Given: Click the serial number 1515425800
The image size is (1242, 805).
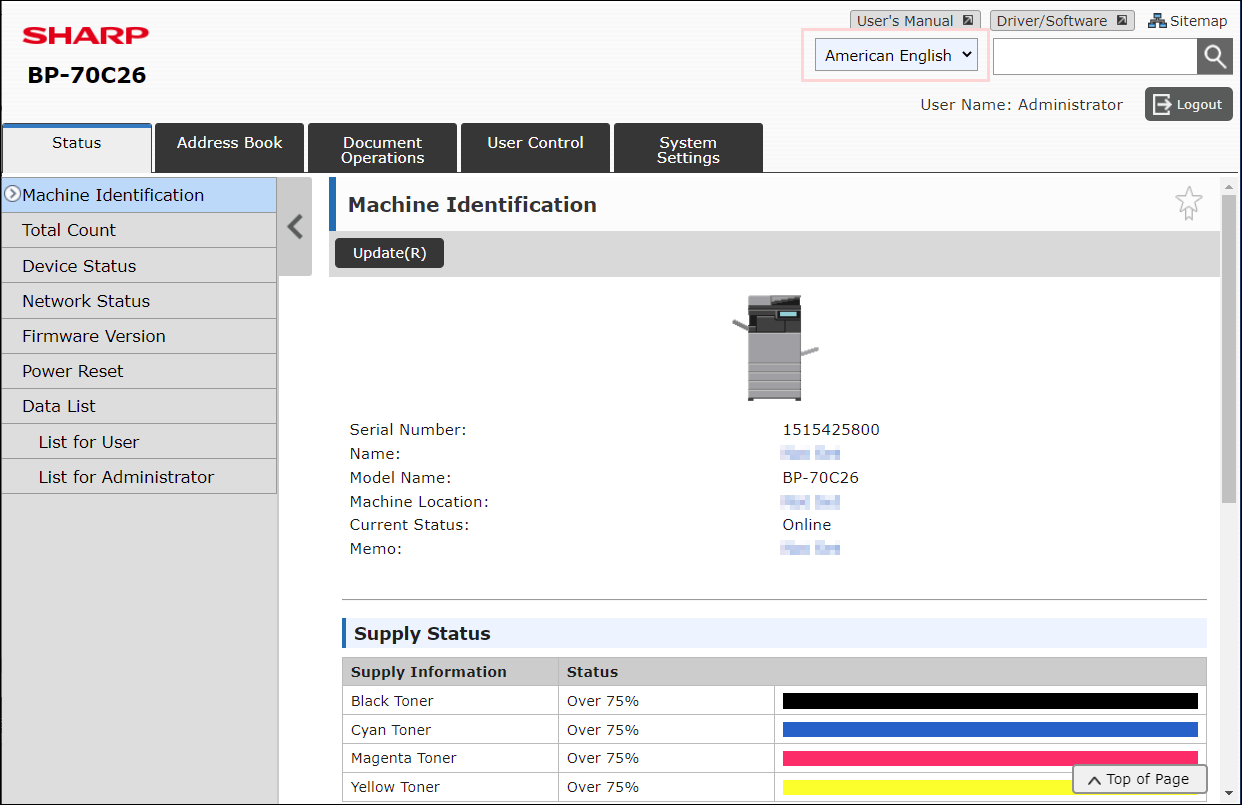Looking at the screenshot, I should pyautogui.click(x=831, y=430).
